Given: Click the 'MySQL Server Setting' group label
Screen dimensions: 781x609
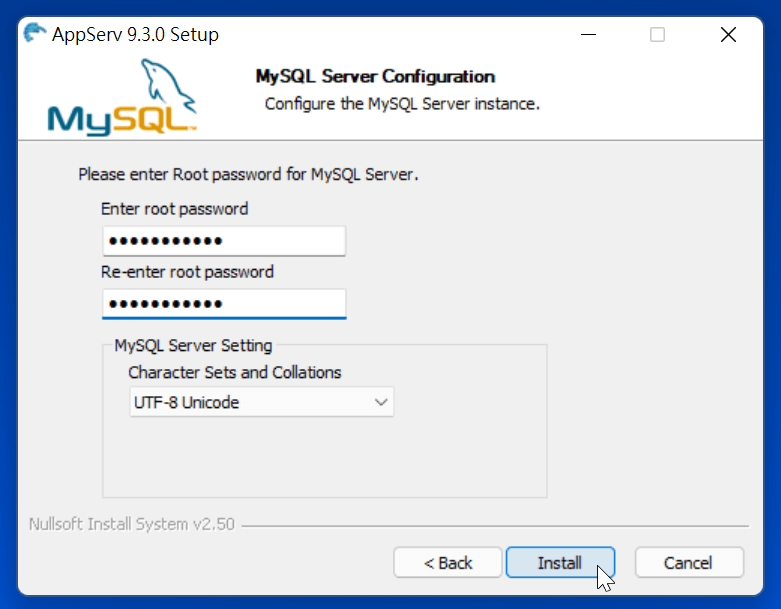Looking at the screenshot, I should (193, 345).
